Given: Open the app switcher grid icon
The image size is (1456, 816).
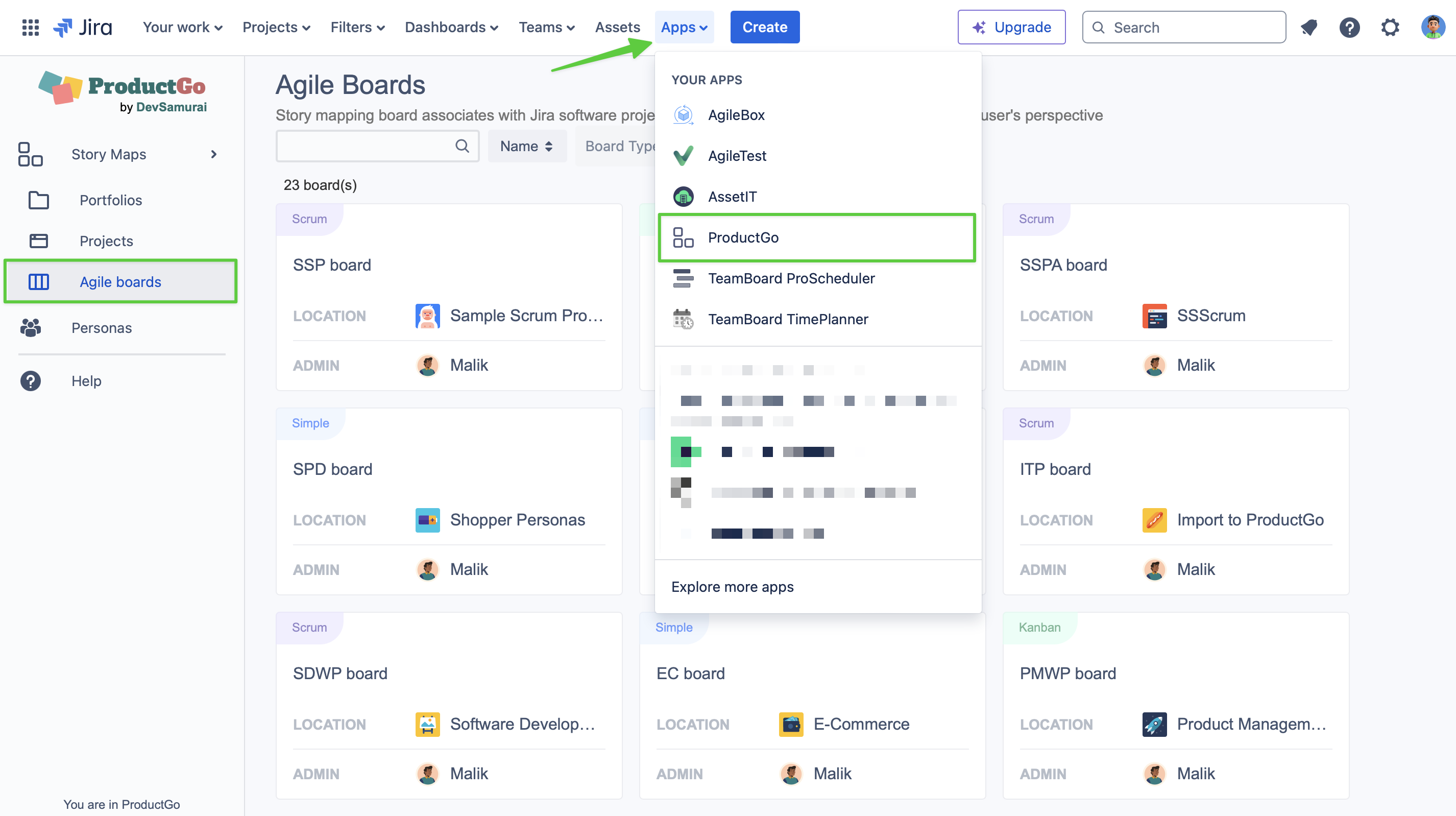Looking at the screenshot, I should point(30,27).
